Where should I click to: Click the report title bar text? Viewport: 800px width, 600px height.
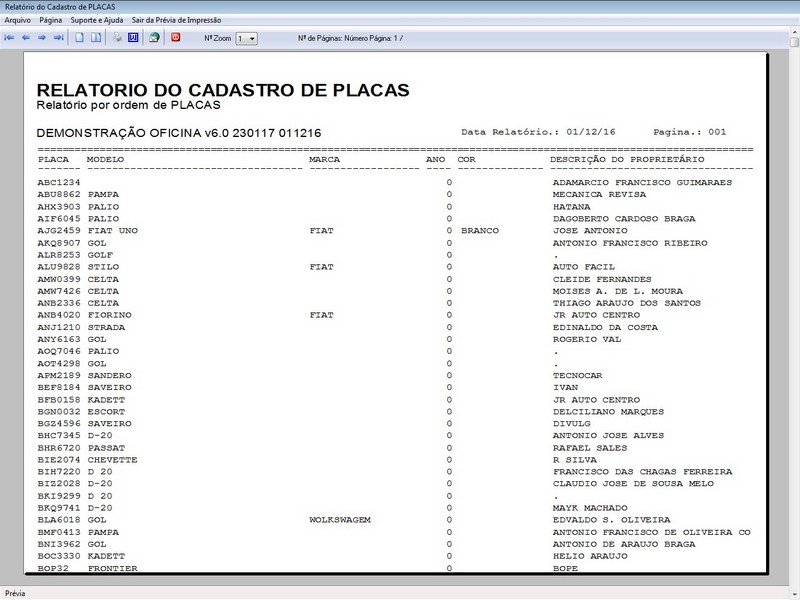pyautogui.click(x=60, y=6)
